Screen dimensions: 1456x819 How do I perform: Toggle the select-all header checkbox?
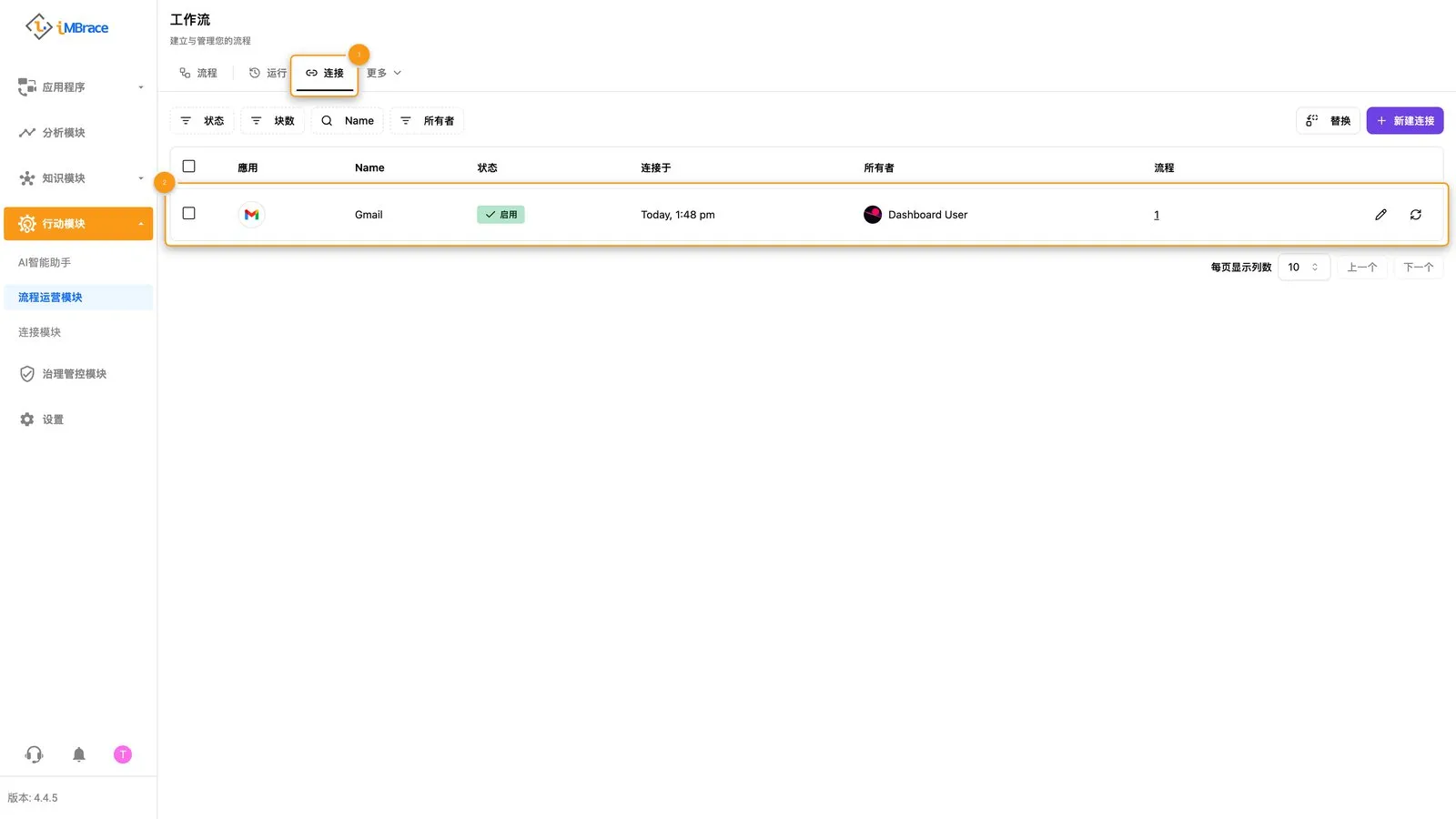coord(189,167)
